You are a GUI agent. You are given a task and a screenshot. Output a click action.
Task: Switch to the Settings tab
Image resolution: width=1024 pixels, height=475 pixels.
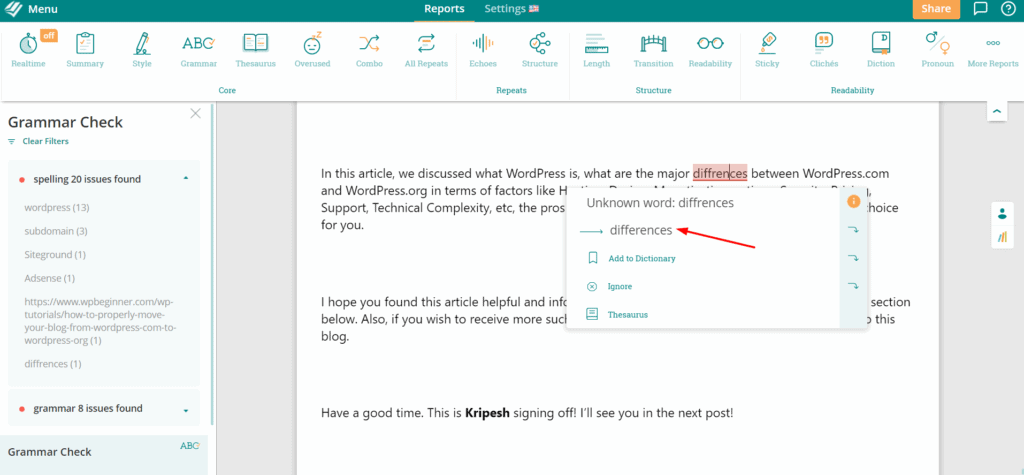point(511,9)
